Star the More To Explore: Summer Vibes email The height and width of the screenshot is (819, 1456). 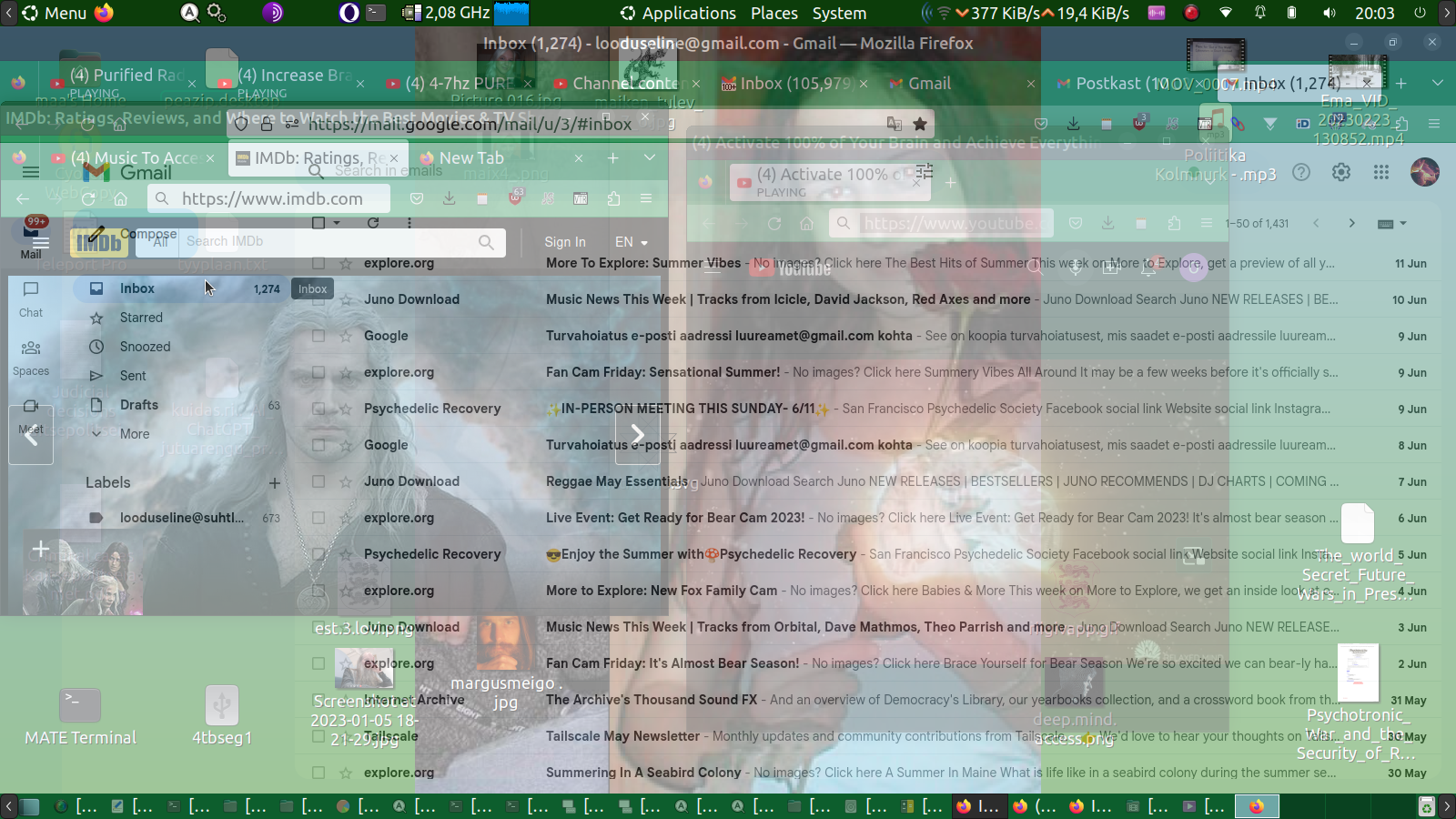[346, 263]
